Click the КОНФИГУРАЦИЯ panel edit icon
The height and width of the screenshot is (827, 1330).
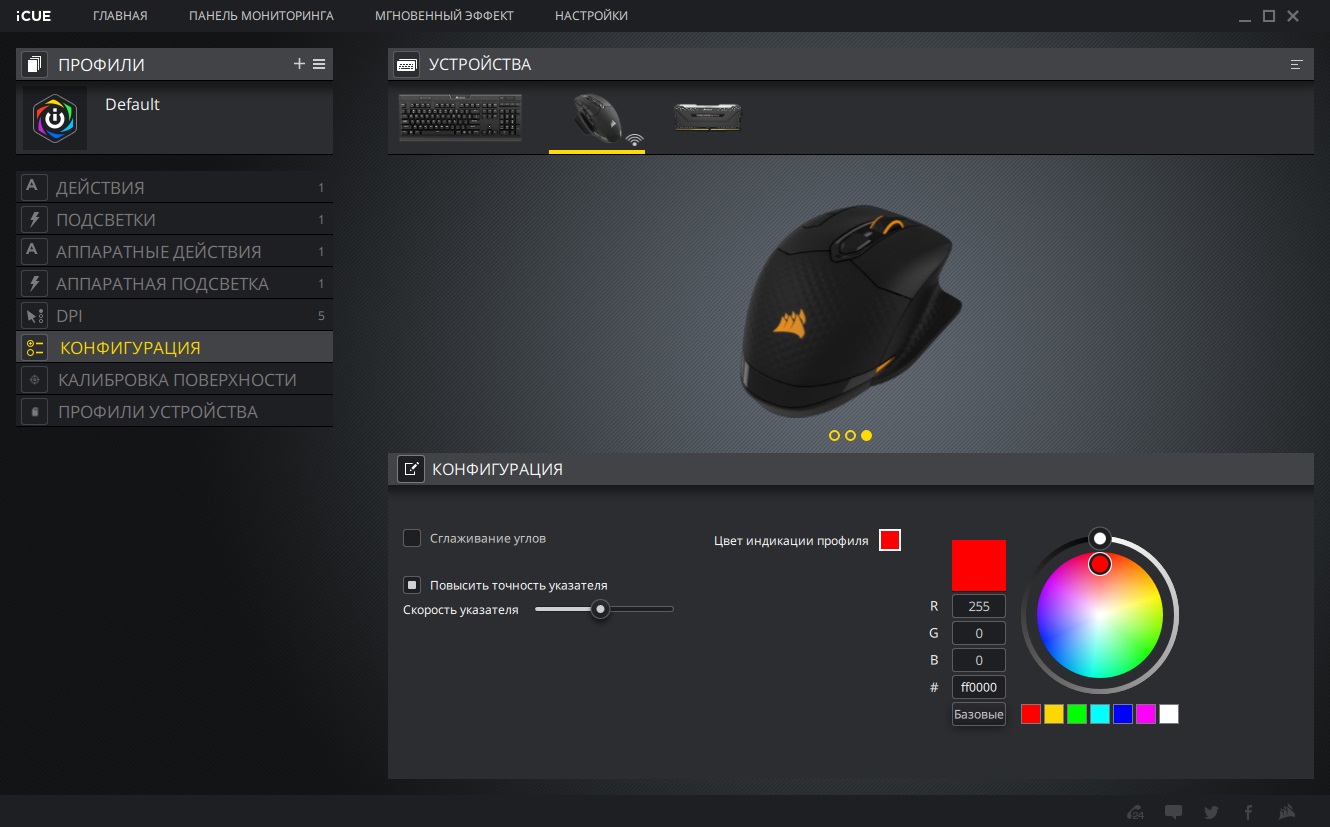click(x=411, y=469)
